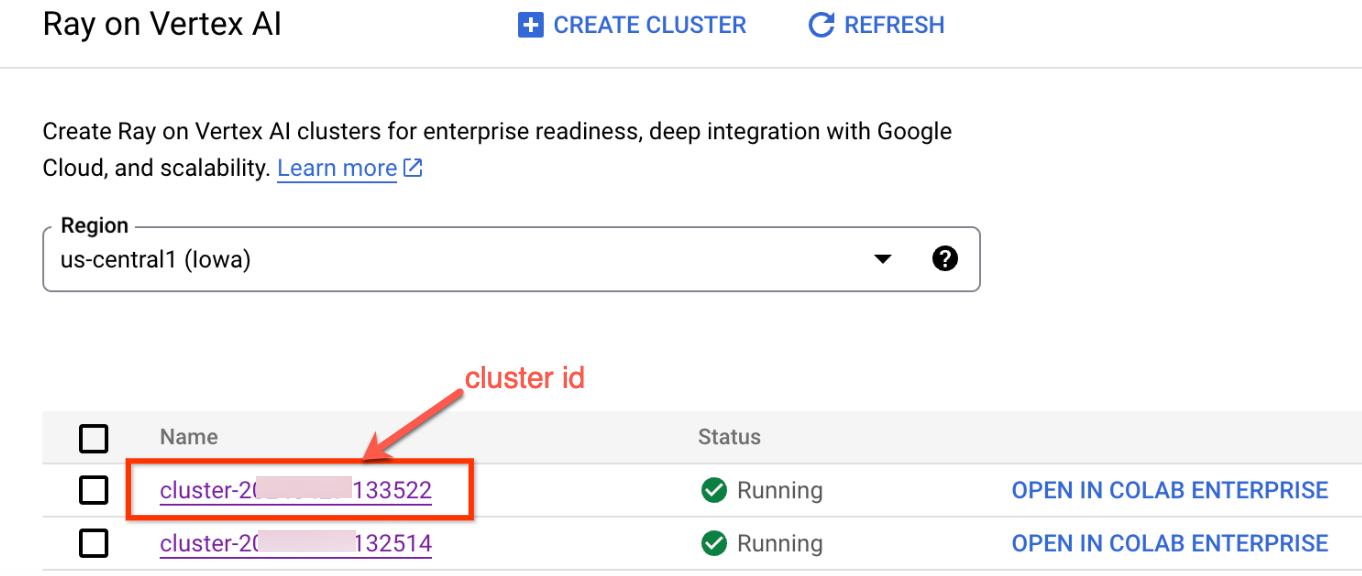Click green check icon for cluster ending 133522
Image resolution: width=1362 pixels, height=576 pixels.
tap(713, 490)
